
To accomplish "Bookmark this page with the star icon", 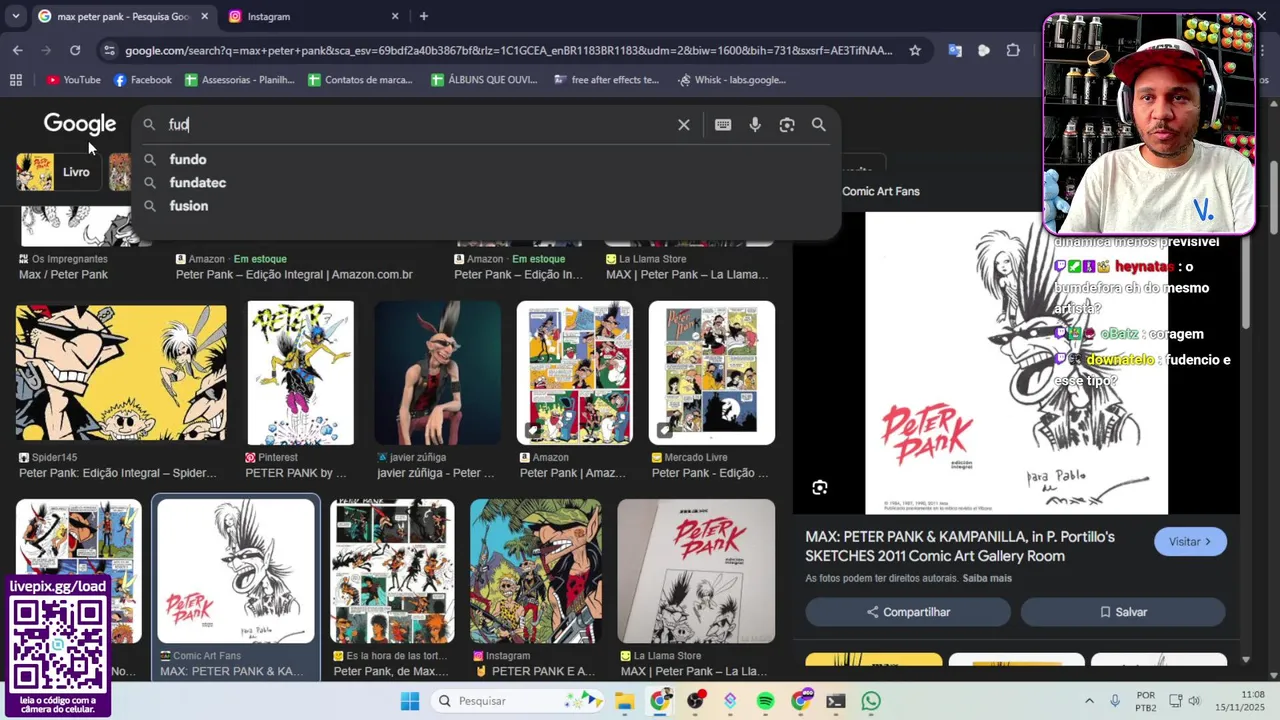I will pyautogui.click(x=915, y=50).
